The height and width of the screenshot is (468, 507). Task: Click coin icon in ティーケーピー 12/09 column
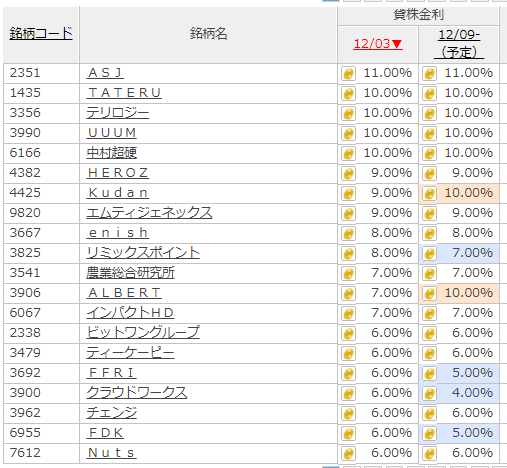[429, 354]
